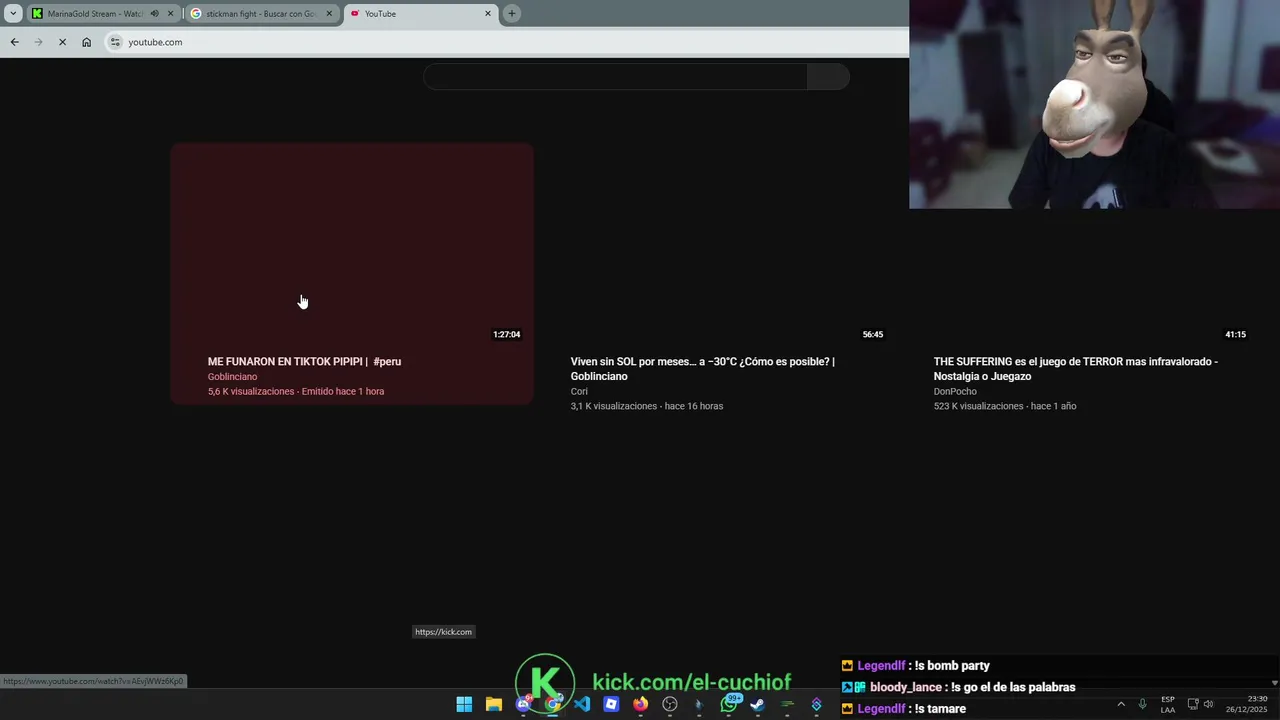Open the tab search dropdown in Chrome

(13, 13)
